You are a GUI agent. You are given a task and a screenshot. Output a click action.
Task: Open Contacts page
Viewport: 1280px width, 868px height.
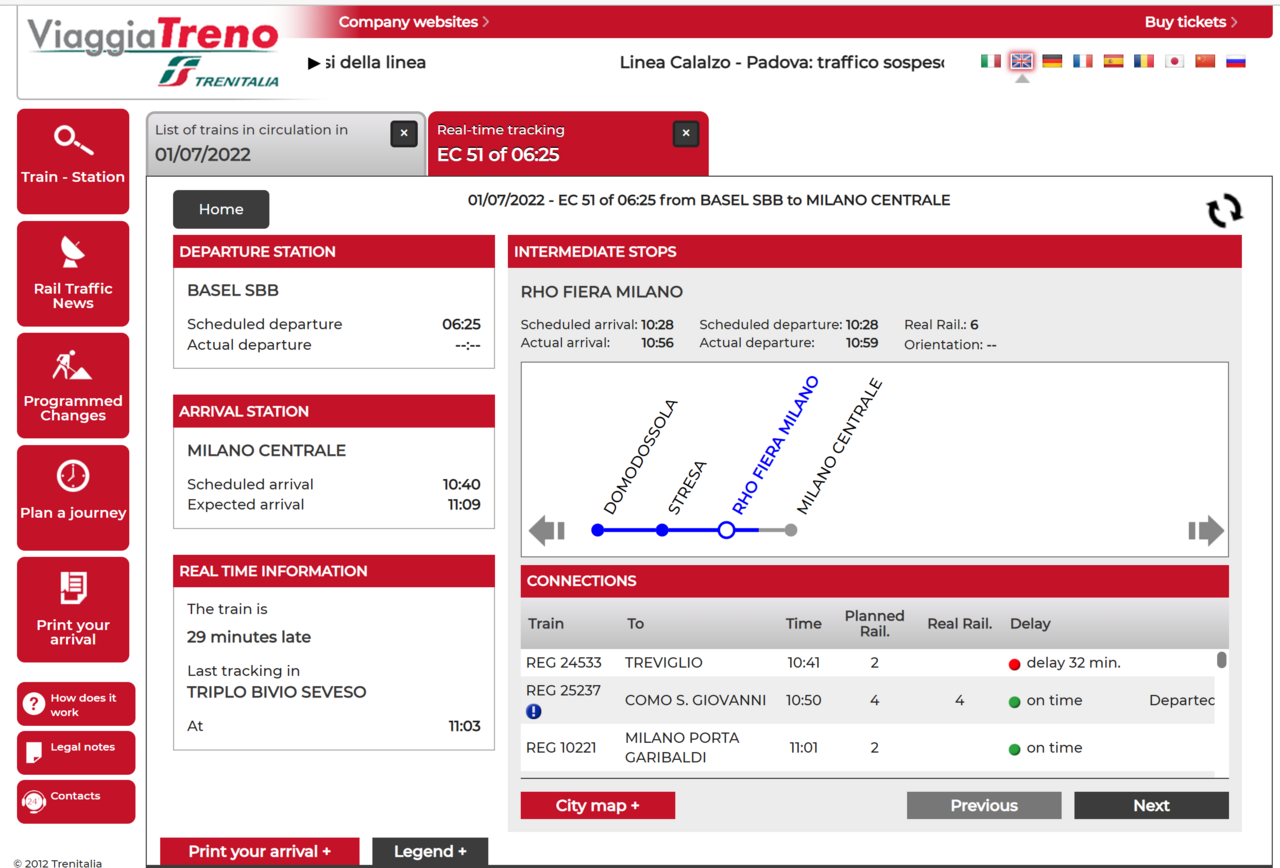[76, 802]
